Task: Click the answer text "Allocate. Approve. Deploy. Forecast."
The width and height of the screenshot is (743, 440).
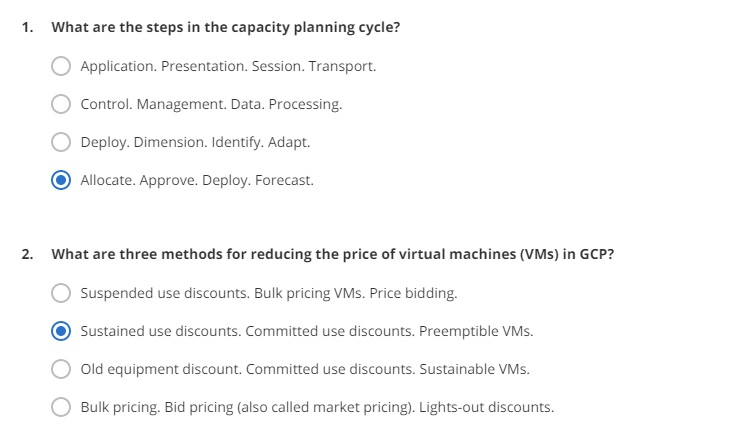Action: click(x=197, y=181)
